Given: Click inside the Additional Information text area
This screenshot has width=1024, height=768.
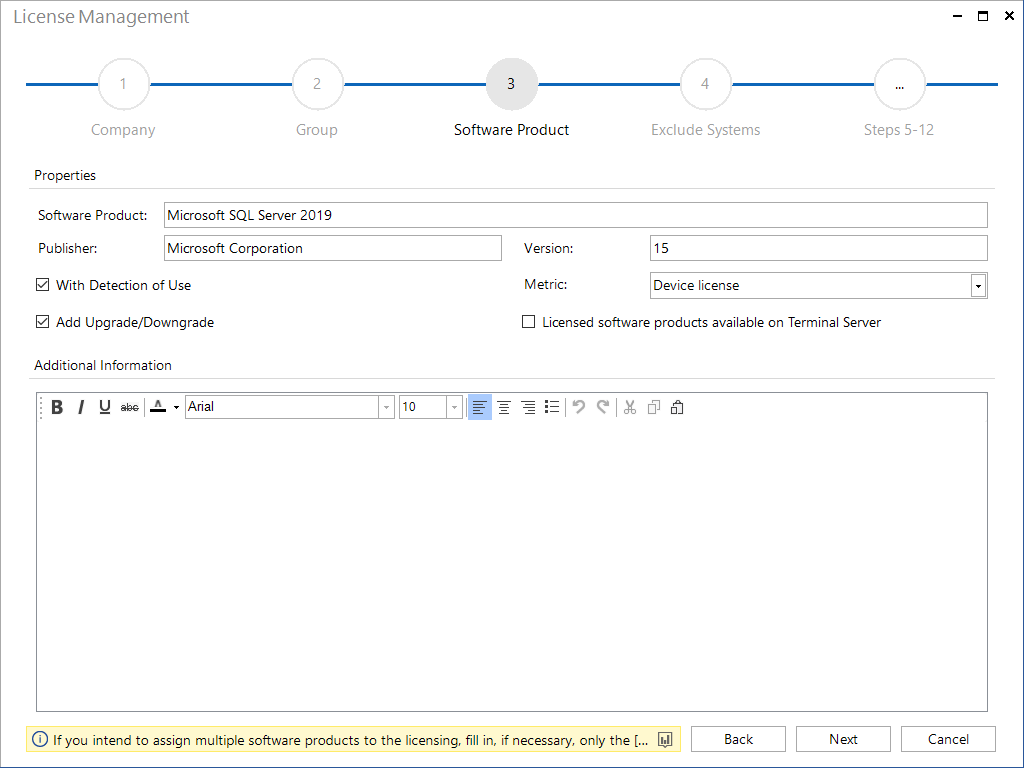Looking at the screenshot, I should click(511, 566).
